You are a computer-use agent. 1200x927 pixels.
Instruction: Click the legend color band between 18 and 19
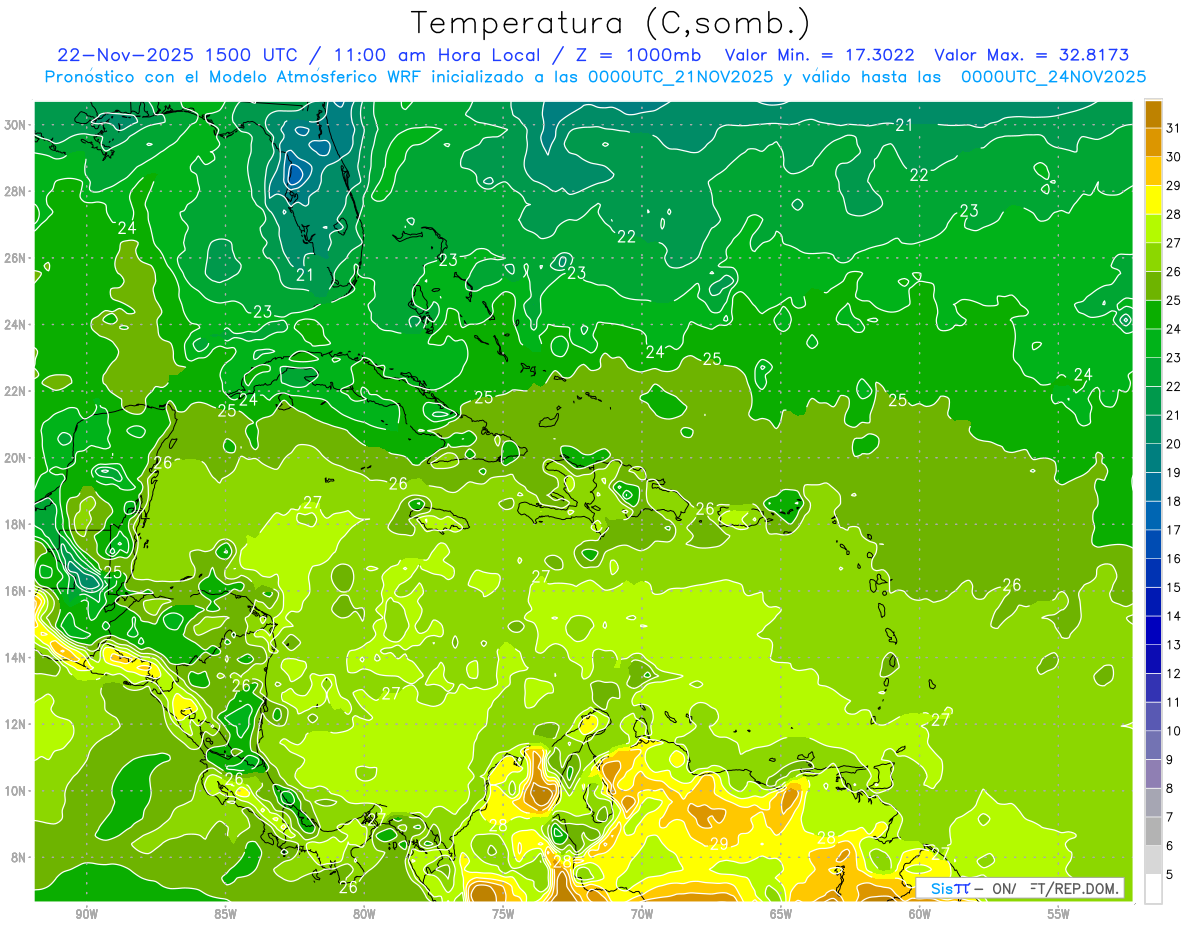click(x=1153, y=488)
